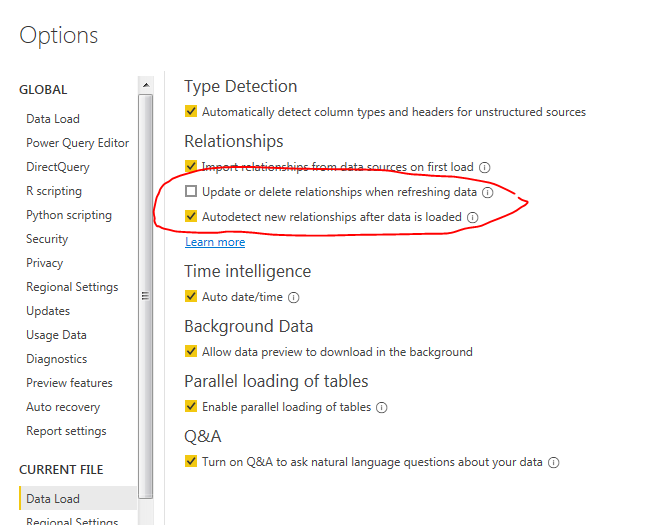Open Updates options
This screenshot has height=525, width=667.
tap(48, 311)
